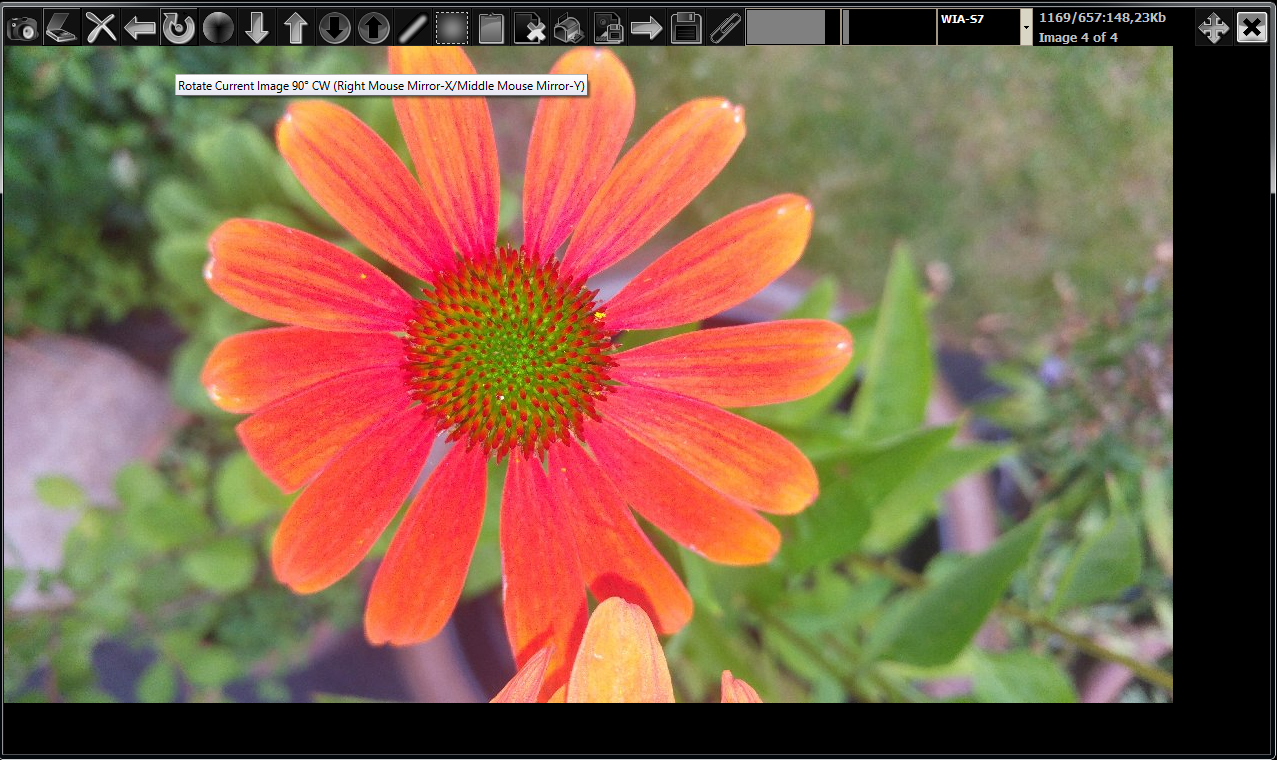The height and width of the screenshot is (760, 1277).
Task: Select the diagonal line tool
Action: pos(413,28)
